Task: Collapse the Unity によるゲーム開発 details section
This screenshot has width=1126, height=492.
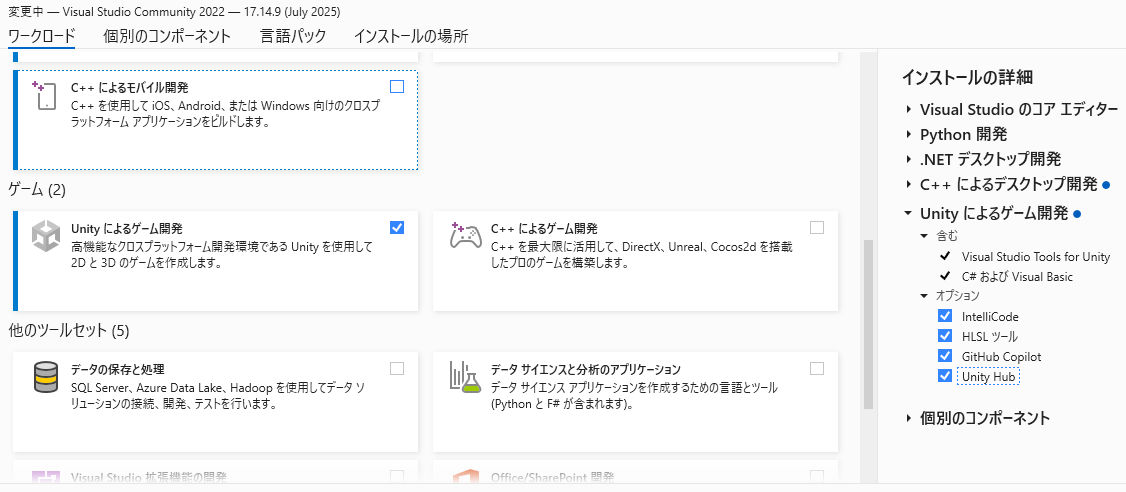Action: (909, 213)
